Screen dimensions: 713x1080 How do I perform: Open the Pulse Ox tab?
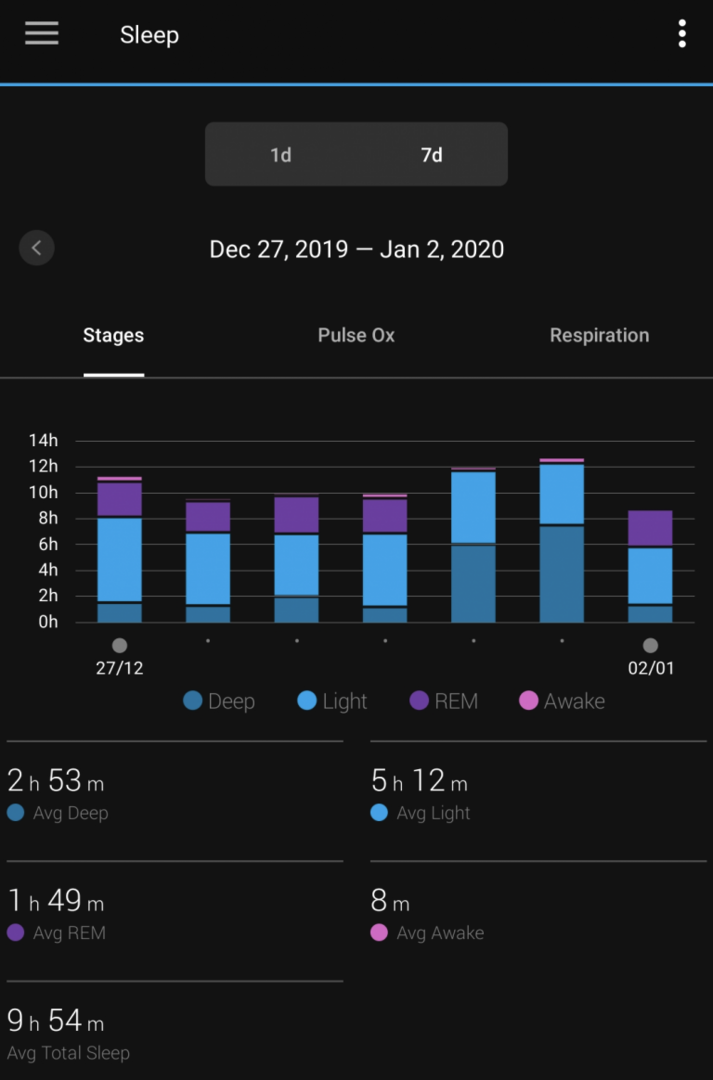pyautogui.click(x=356, y=335)
